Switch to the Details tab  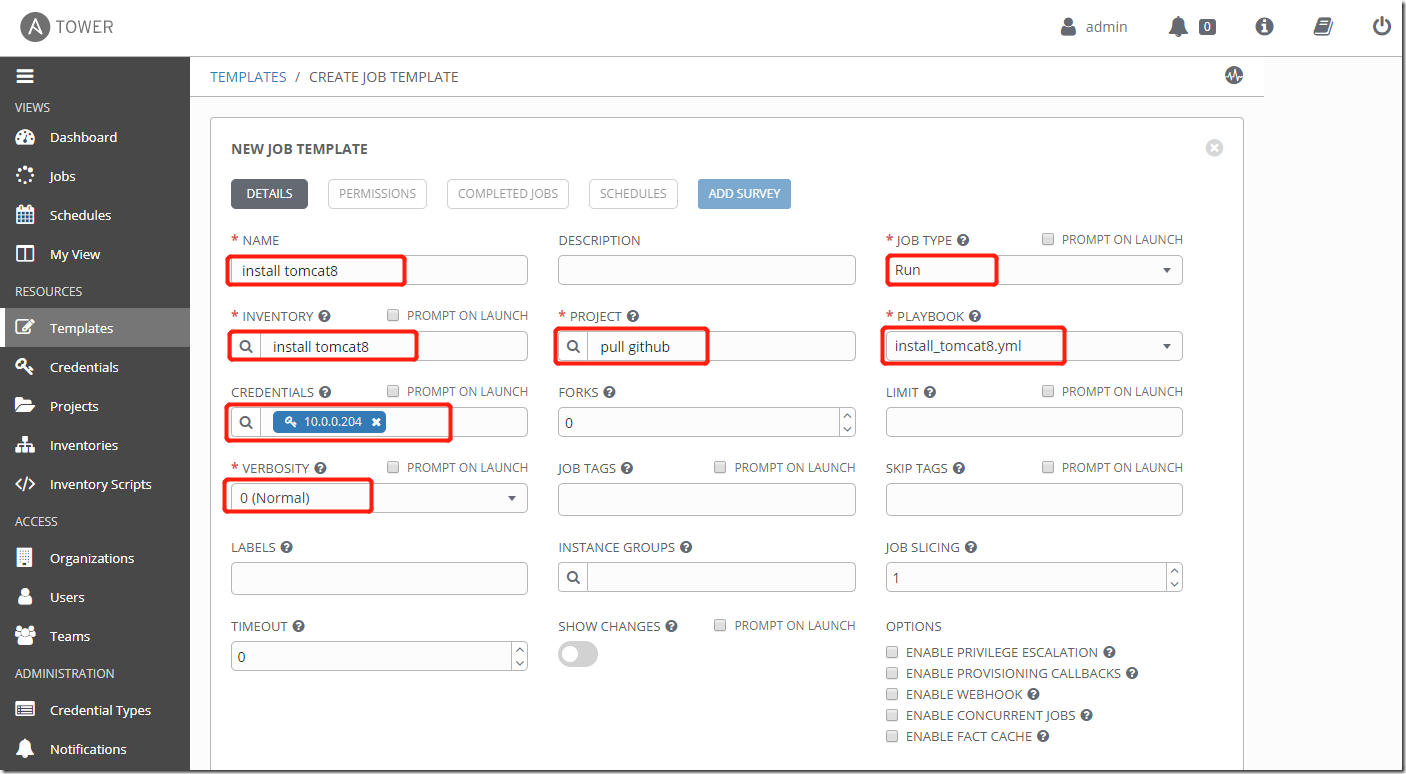click(269, 193)
